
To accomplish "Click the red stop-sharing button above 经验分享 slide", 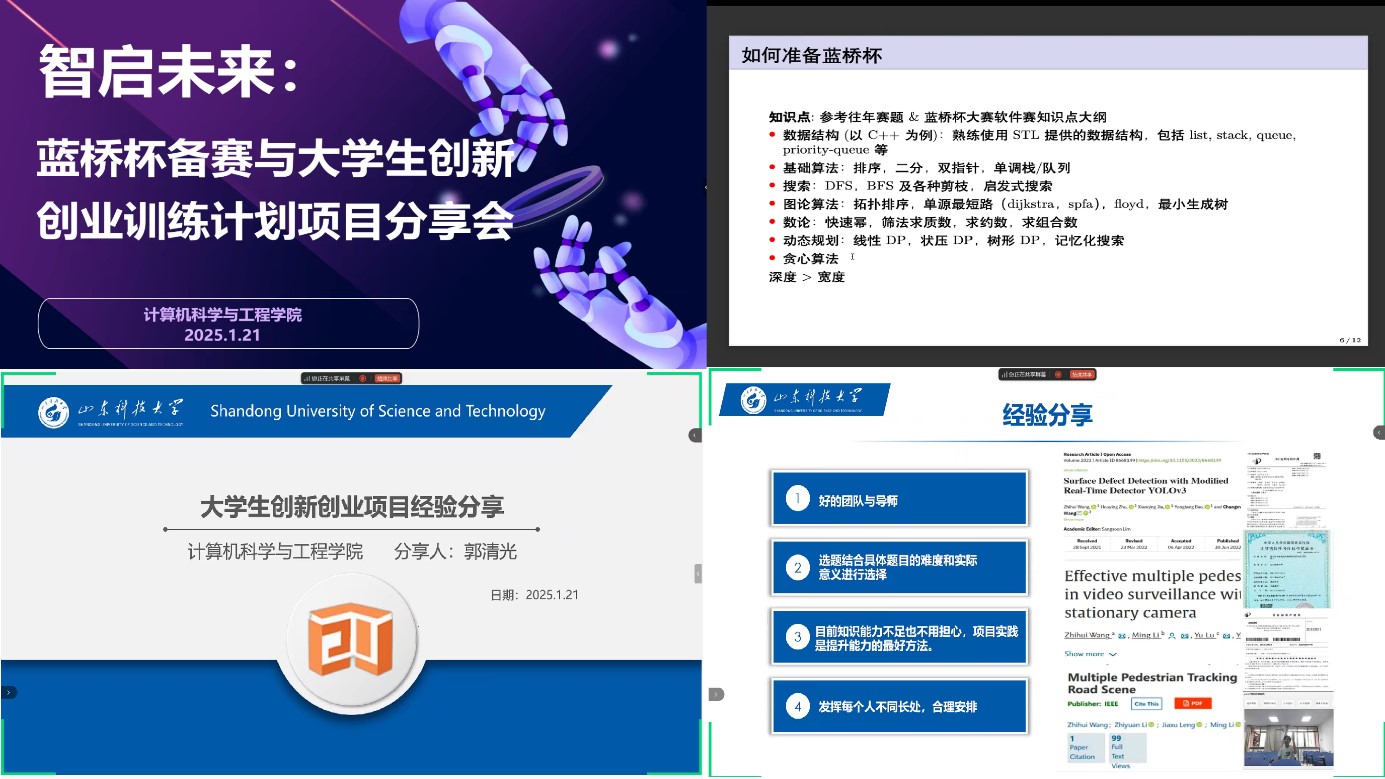I will pyautogui.click(x=1082, y=374).
